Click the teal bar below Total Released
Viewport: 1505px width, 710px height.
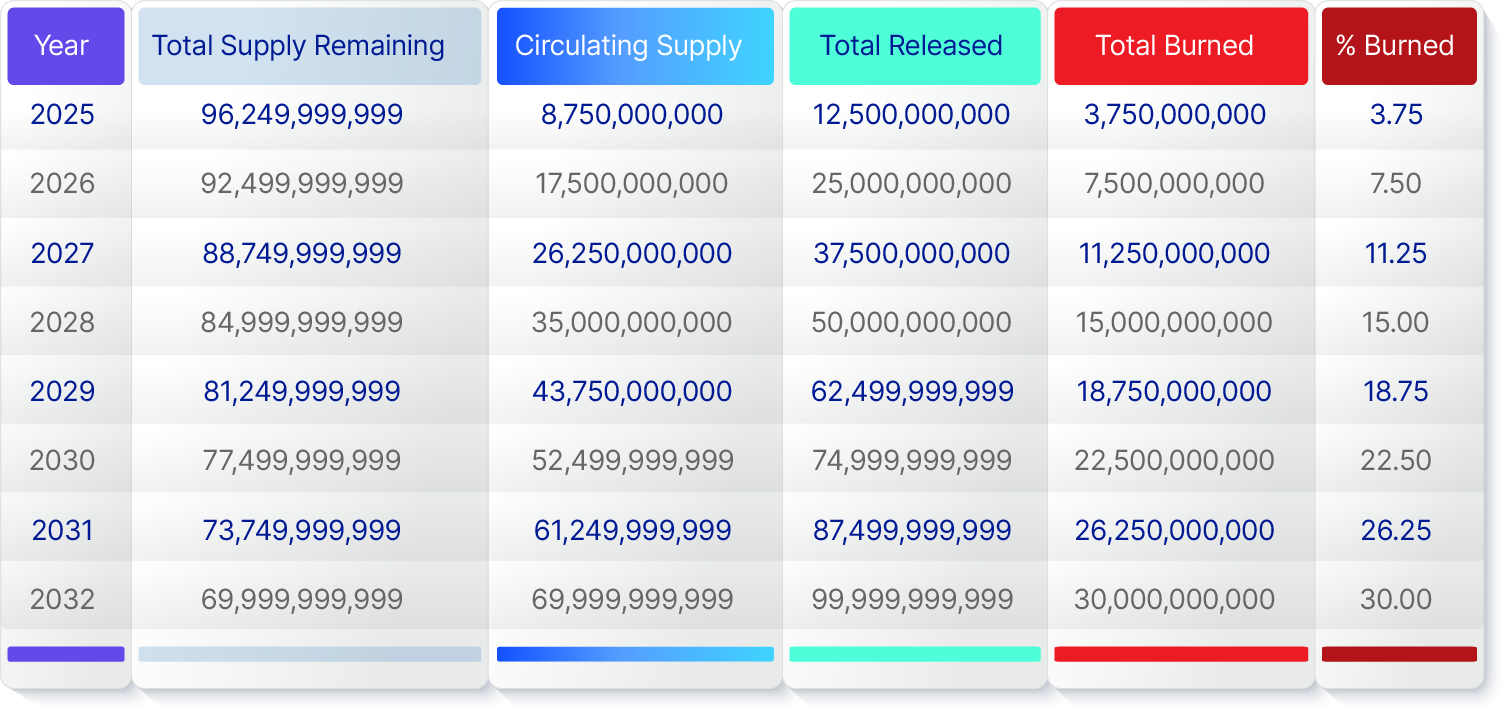coord(914,654)
